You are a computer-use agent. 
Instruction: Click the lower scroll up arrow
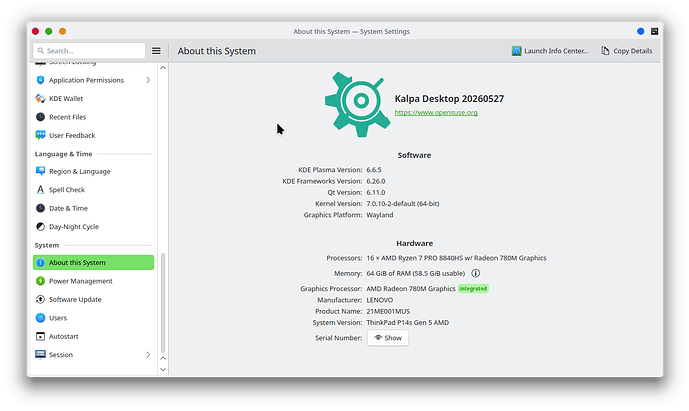[163, 359]
